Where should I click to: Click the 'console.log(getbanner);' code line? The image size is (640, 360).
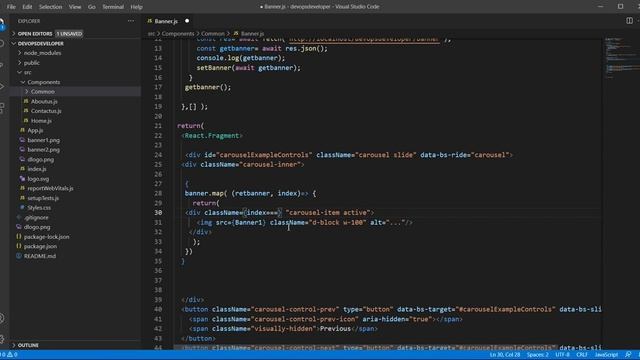point(241,58)
